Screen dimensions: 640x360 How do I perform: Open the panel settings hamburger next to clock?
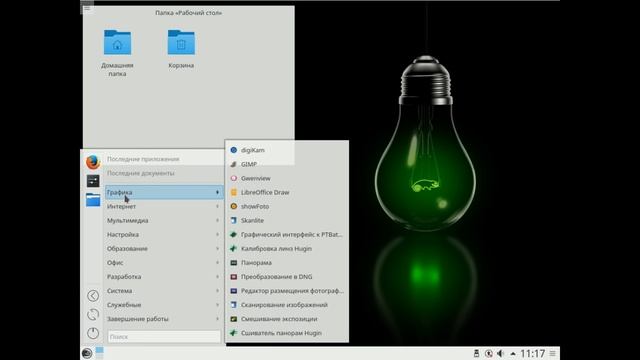click(552, 353)
